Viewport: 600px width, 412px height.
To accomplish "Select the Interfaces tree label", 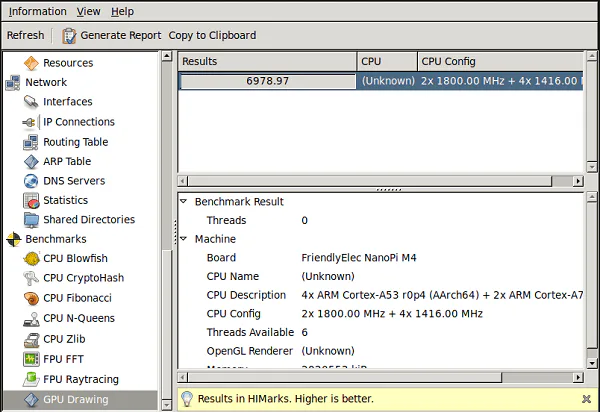I will click(68, 102).
